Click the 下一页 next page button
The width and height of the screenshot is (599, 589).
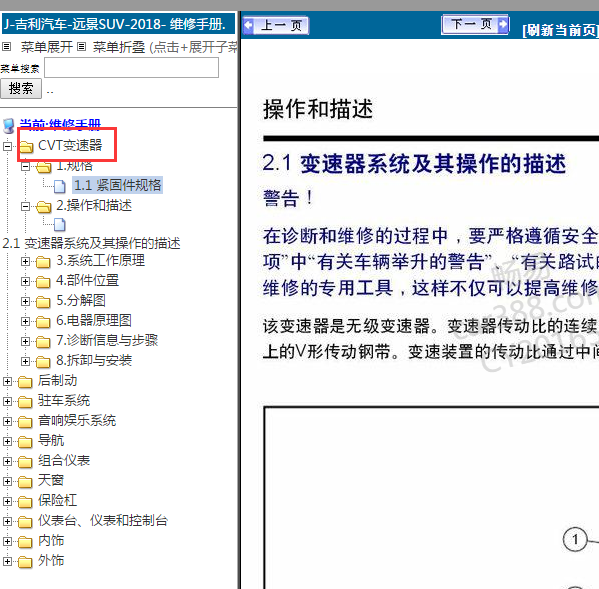(475, 24)
